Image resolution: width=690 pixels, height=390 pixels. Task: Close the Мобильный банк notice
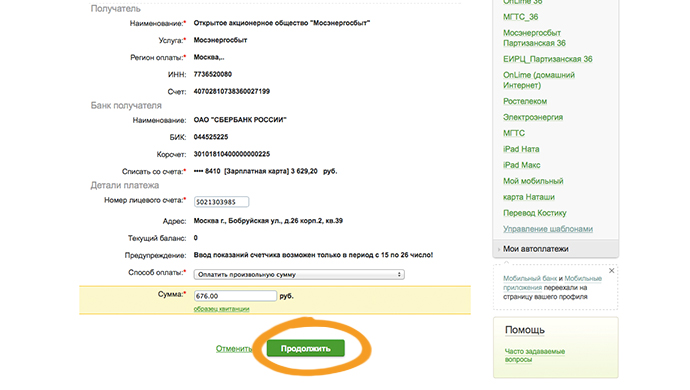[611, 271]
